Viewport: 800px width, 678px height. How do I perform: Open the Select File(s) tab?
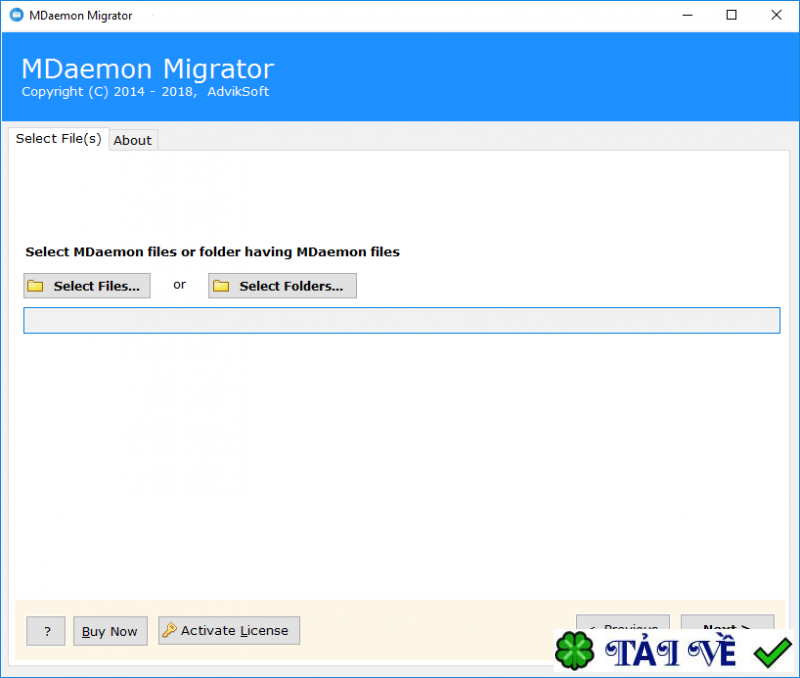pos(59,139)
